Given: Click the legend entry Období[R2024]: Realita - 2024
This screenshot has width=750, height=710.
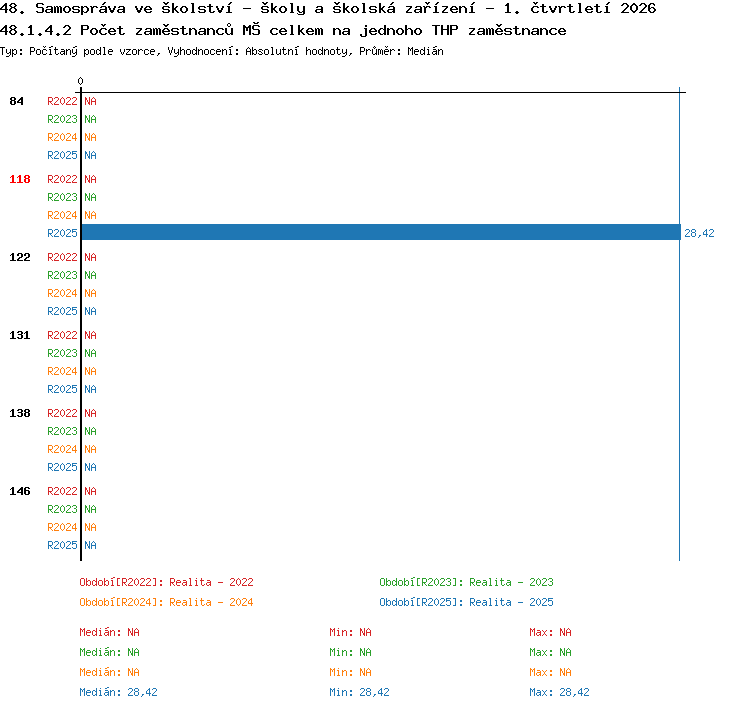Looking at the screenshot, I should pos(166,602).
